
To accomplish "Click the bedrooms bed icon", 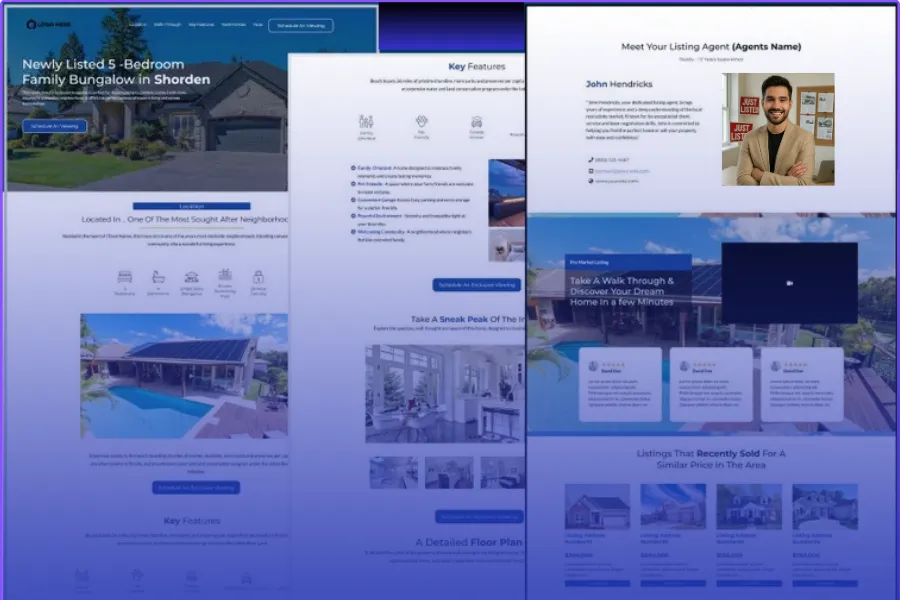I will [x=125, y=277].
